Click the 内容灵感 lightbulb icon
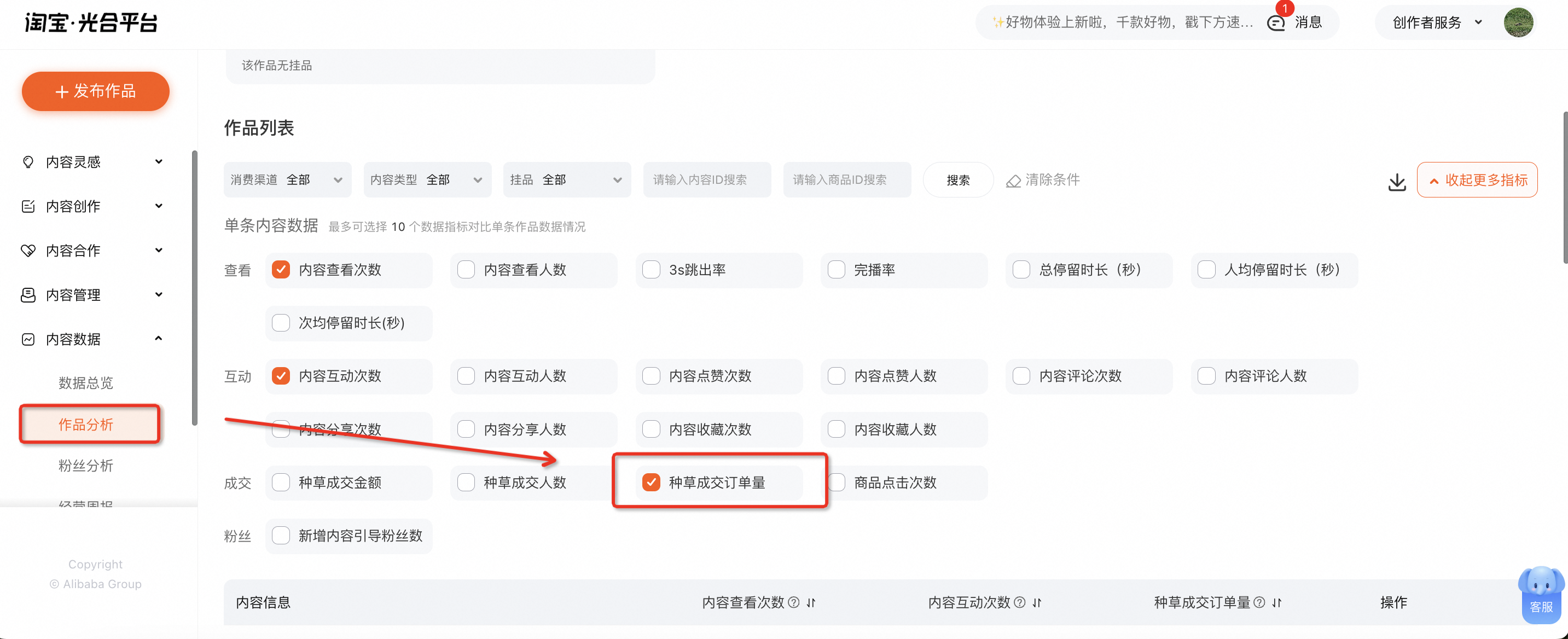 (x=28, y=162)
